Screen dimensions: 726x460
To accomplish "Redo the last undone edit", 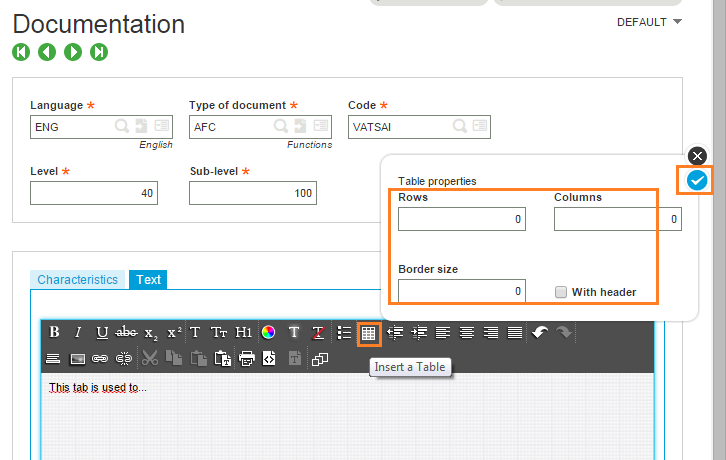I will pos(564,332).
